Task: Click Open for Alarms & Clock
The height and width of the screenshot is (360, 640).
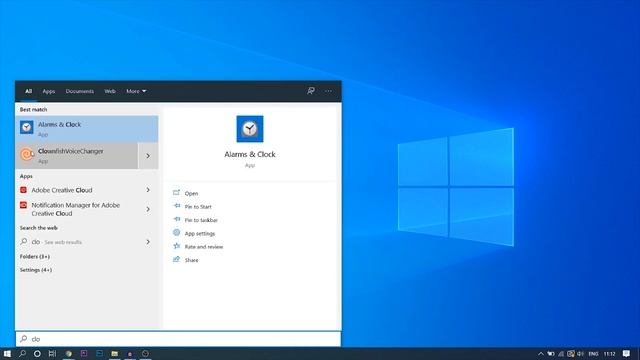Action: (x=191, y=193)
